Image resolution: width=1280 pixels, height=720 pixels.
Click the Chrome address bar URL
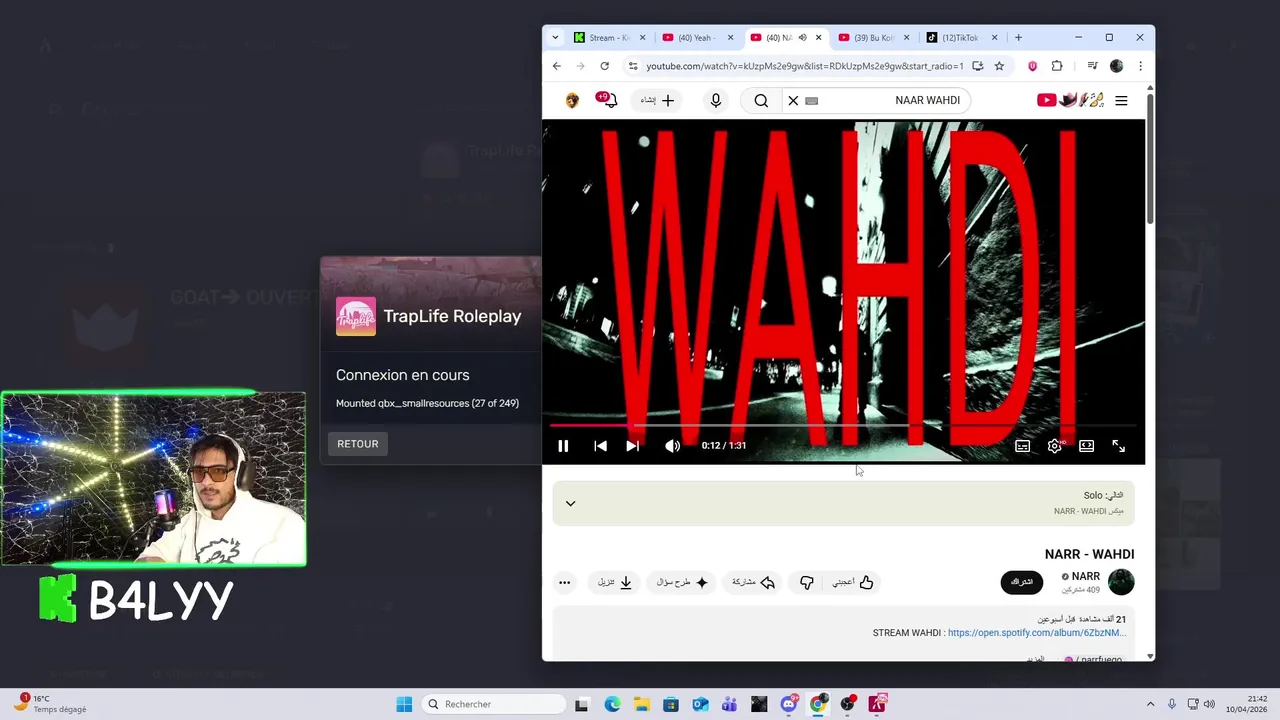(804, 66)
